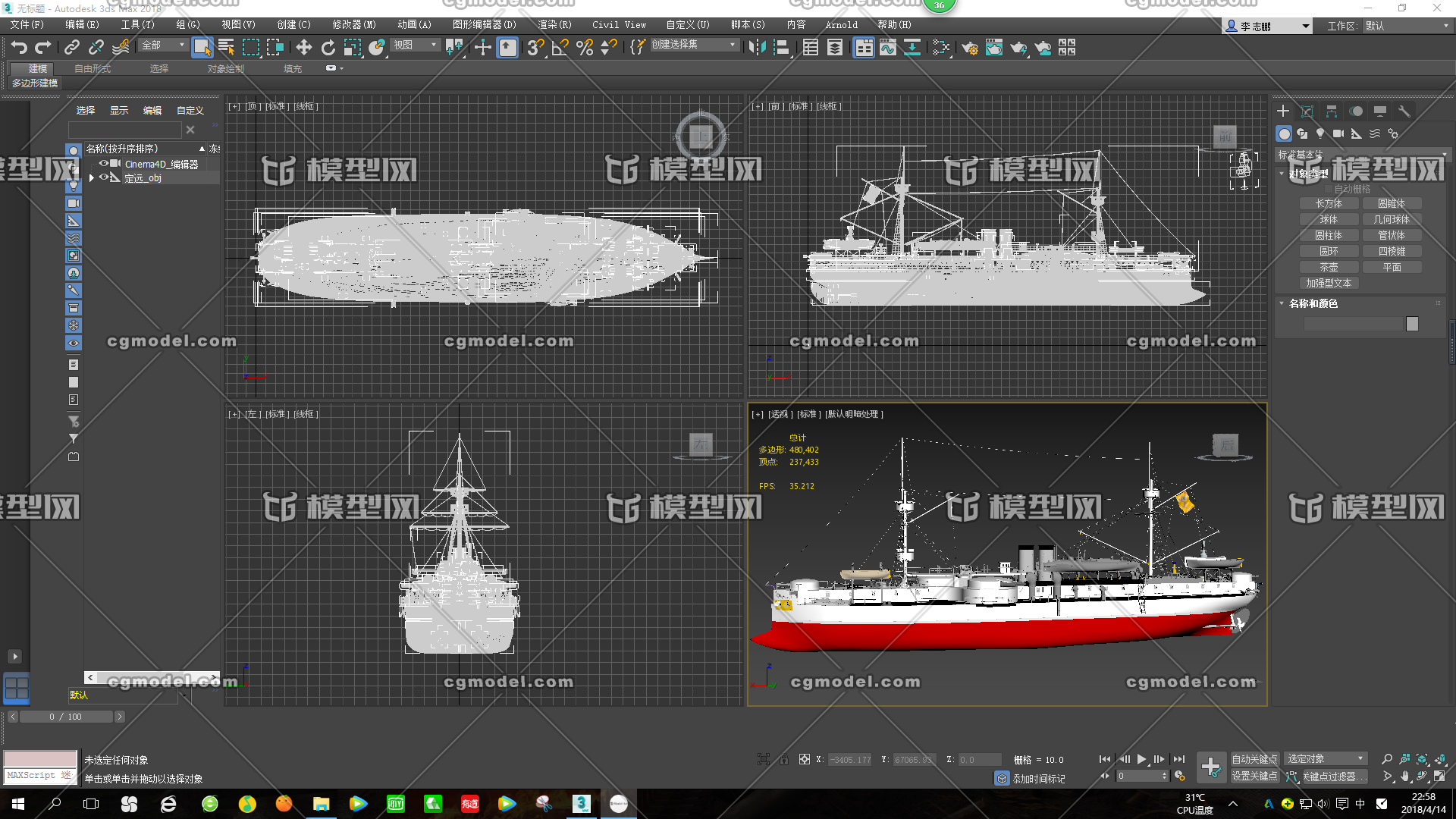Open the 视图 reference coordinate dropdown
This screenshot has width=1456, height=819.
coord(416,45)
